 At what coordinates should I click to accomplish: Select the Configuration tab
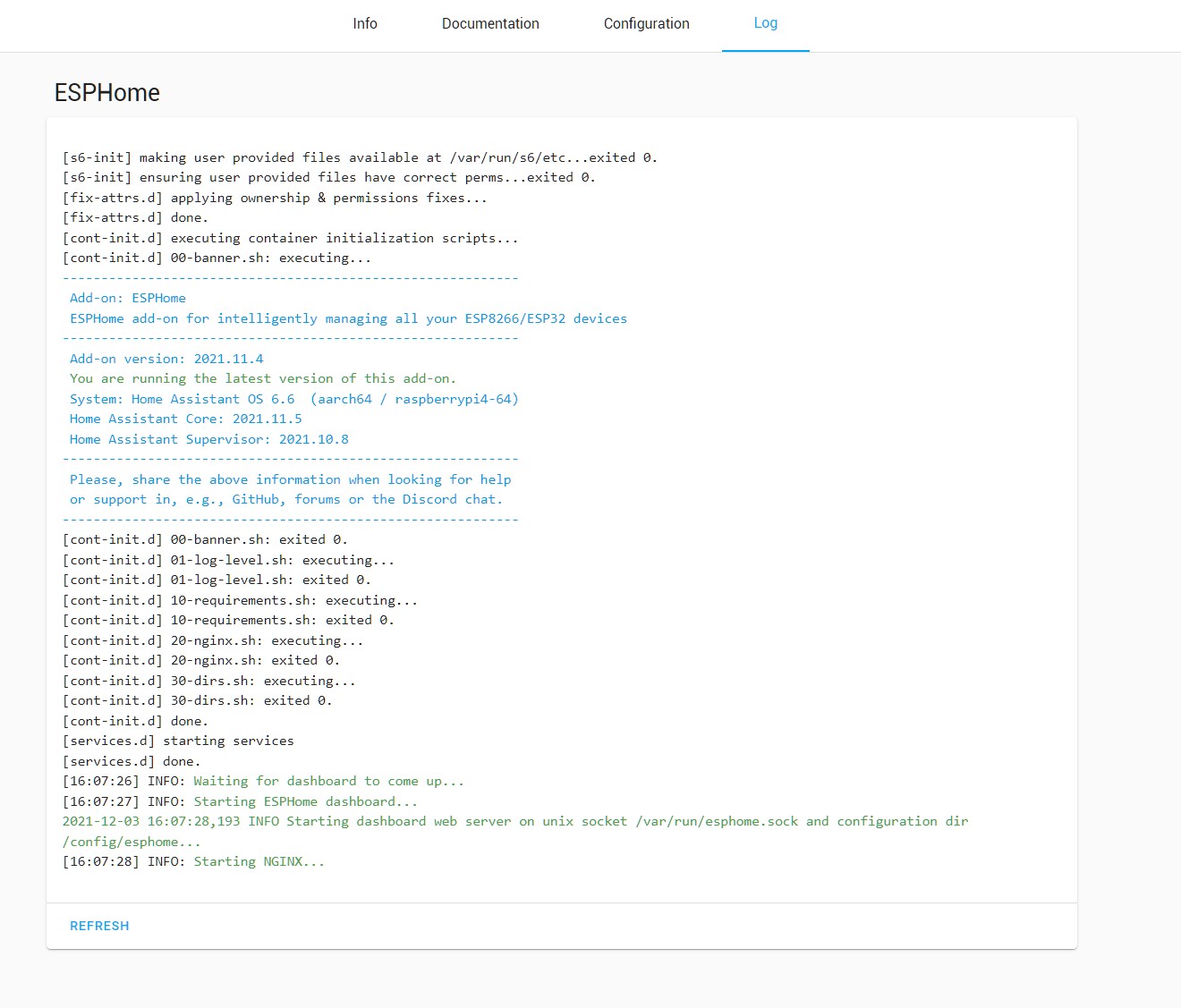[x=646, y=23]
